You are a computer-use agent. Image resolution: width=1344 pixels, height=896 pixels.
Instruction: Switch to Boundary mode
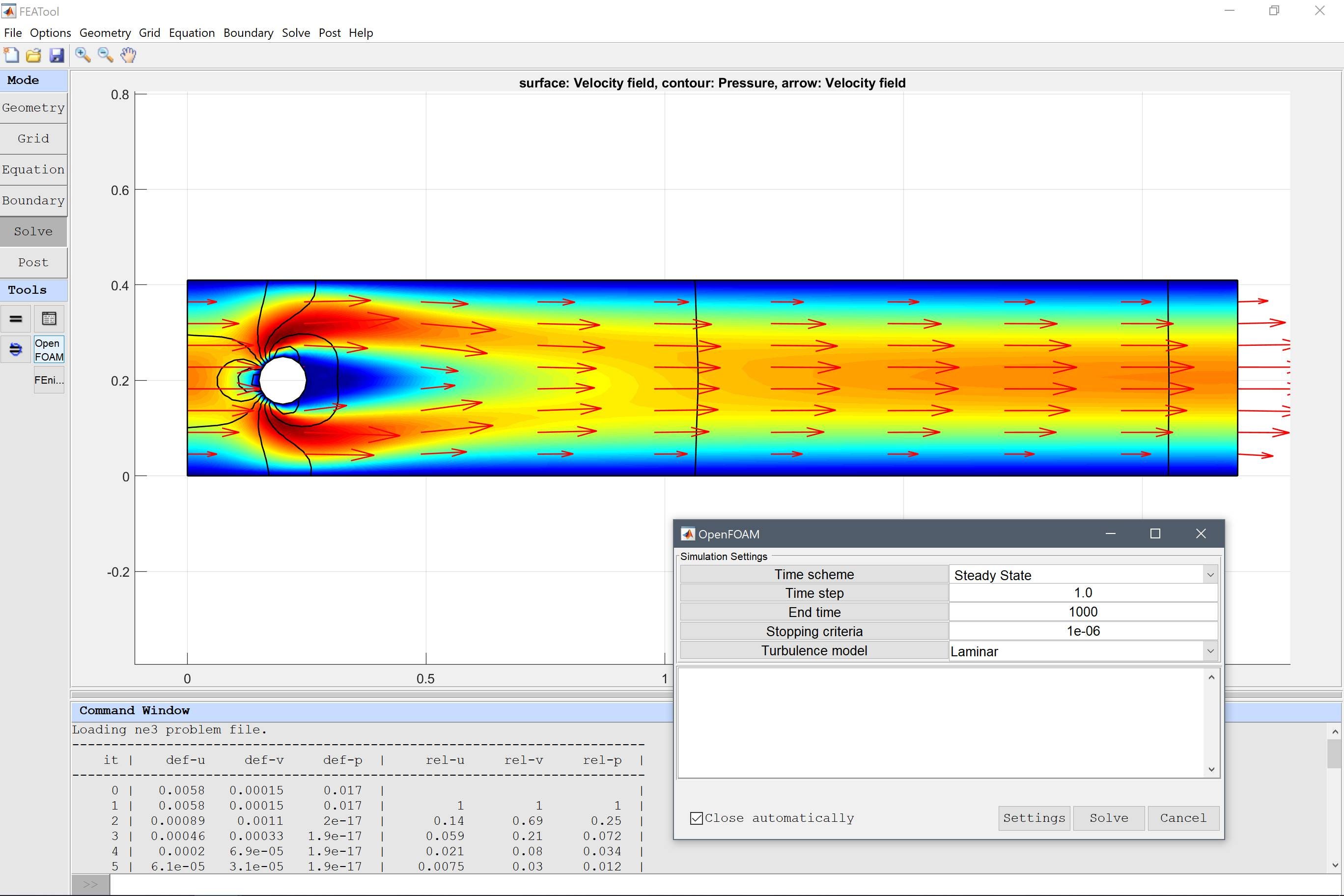(x=33, y=200)
